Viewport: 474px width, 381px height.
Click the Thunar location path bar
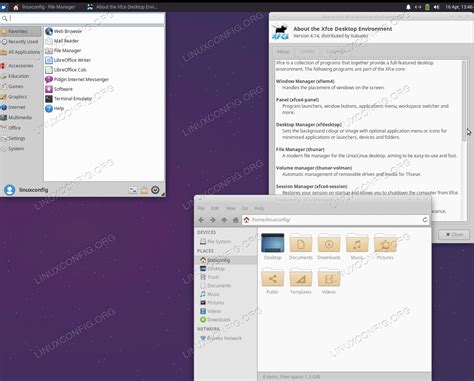tap(335, 220)
